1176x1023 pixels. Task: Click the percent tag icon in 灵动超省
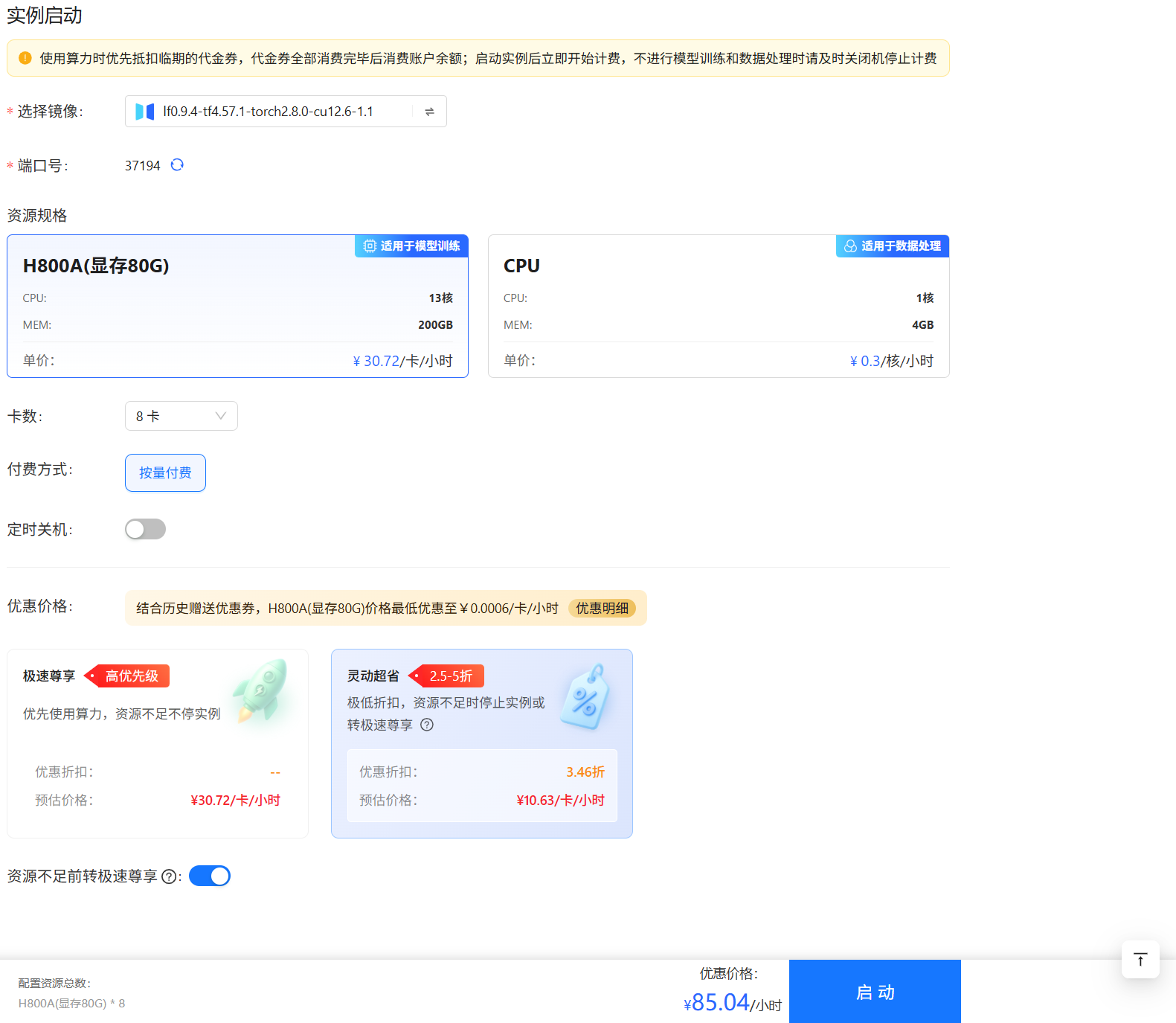coord(586,698)
